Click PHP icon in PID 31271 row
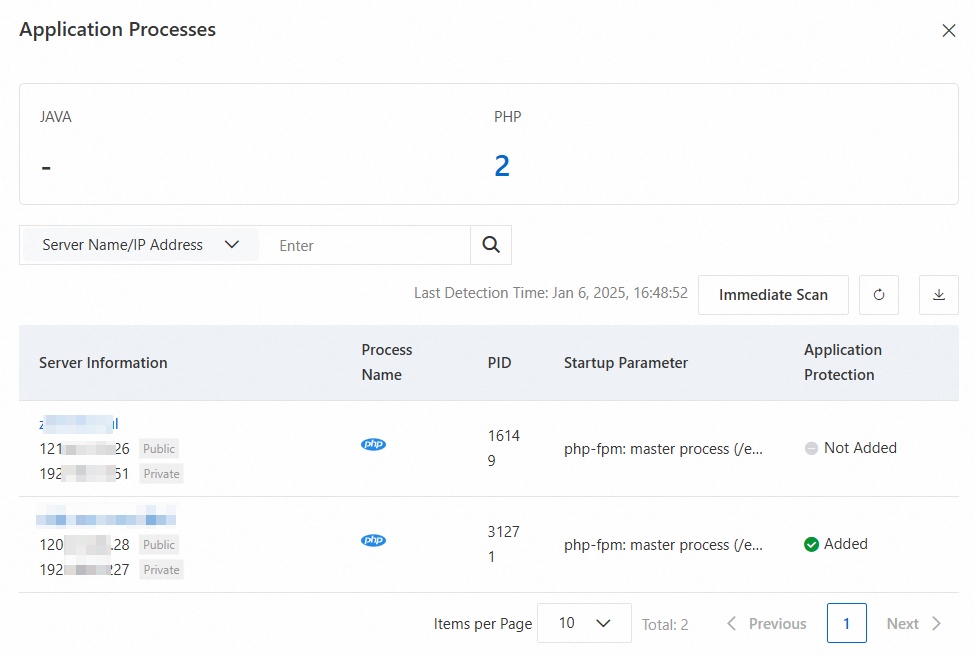Viewport: 975px width, 657px height. pyautogui.click(x=373, y=540)
